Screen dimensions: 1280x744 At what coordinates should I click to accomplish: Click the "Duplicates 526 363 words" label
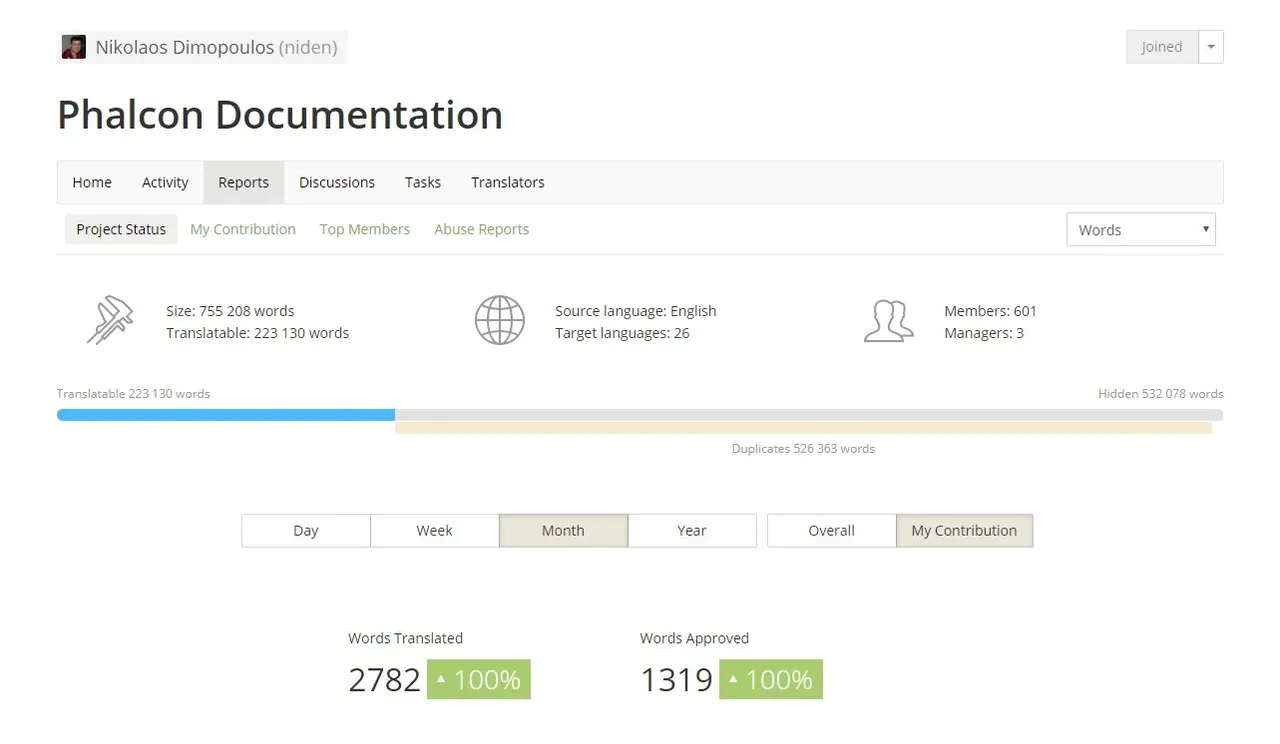803,449
